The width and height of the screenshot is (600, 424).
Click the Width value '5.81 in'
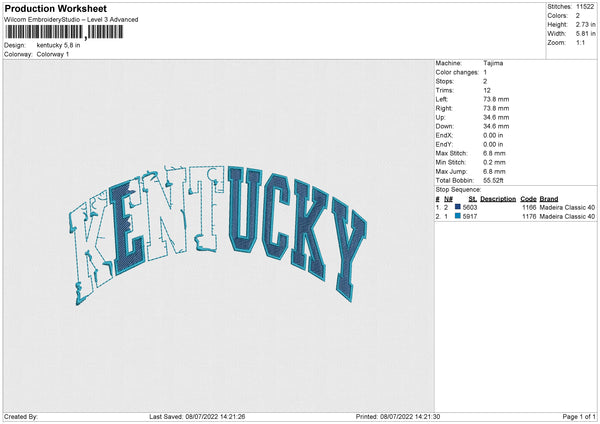coord(585,34)
